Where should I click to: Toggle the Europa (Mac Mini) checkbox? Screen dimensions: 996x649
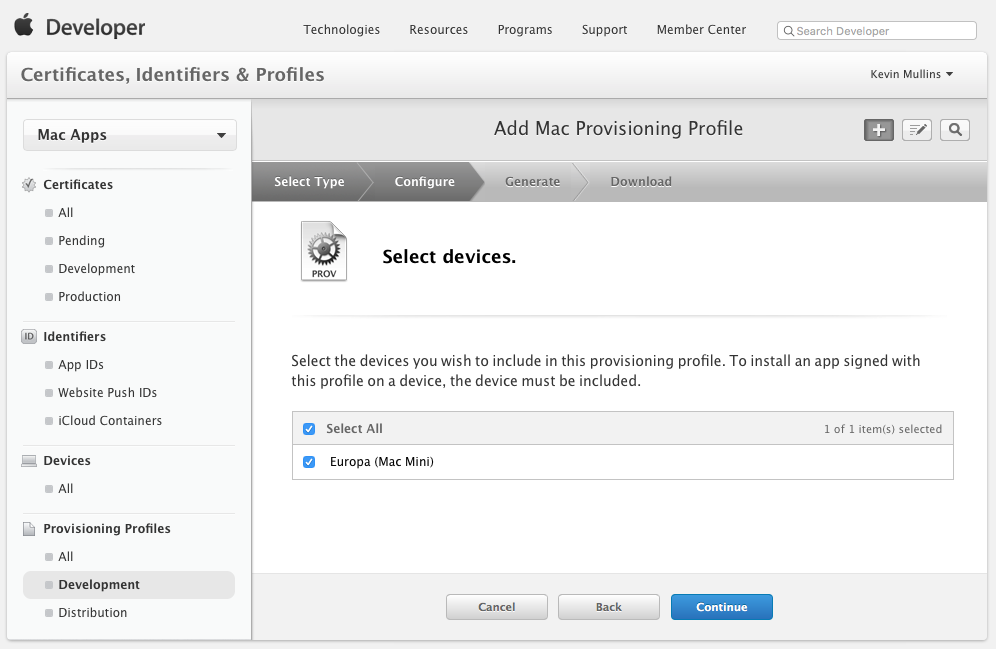309,462
